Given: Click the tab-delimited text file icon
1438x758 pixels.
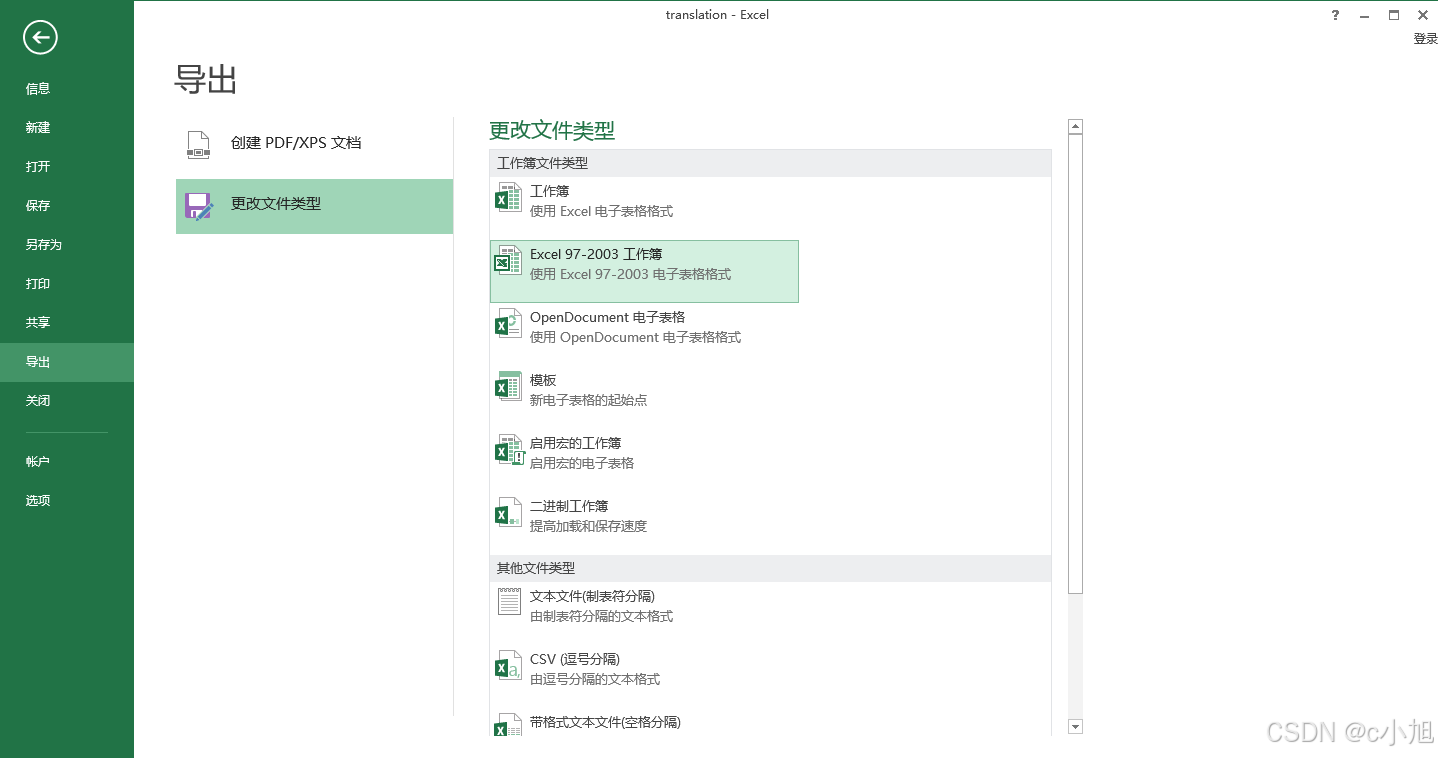Looking at the screenshot, I should coord(509,602).
